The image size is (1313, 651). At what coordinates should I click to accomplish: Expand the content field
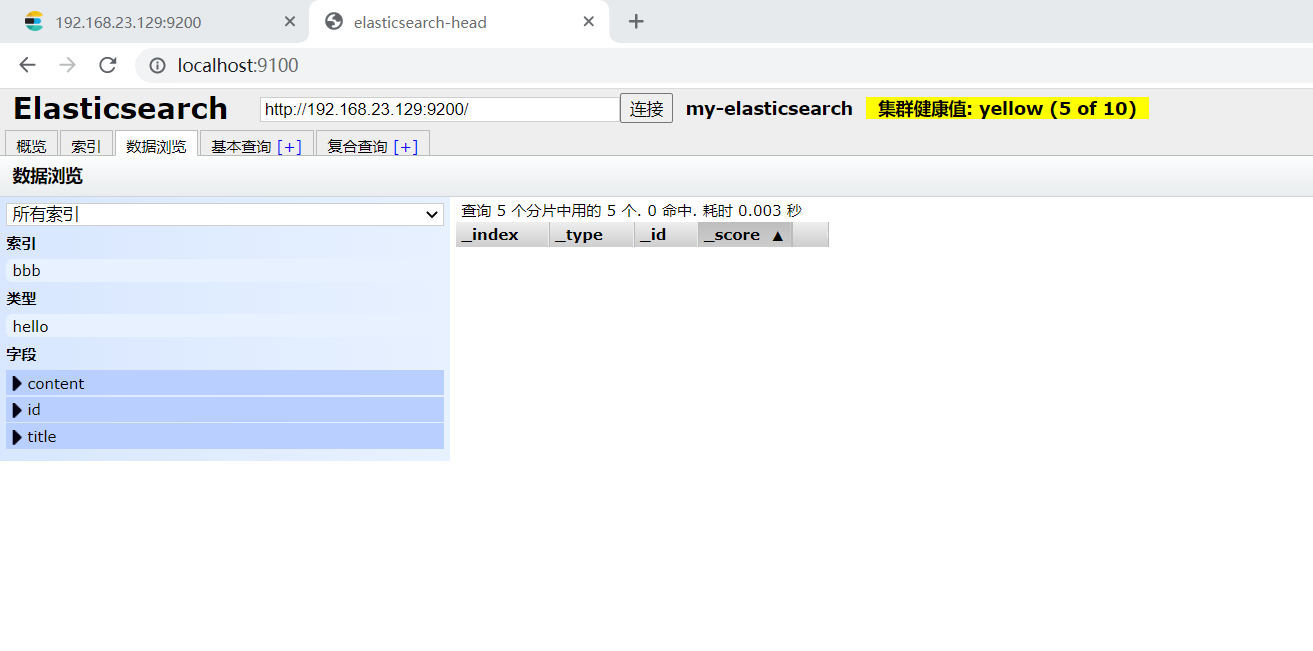225,383
